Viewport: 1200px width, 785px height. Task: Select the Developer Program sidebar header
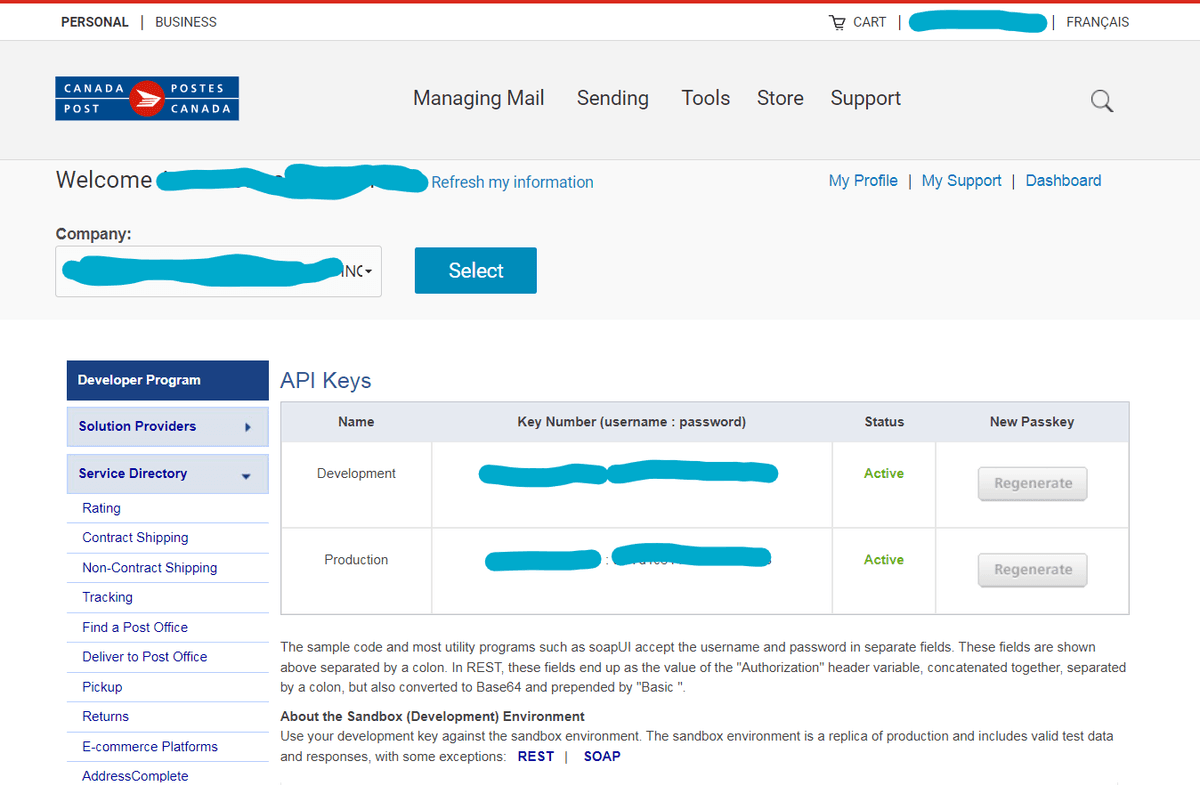(x=167, y=380)
